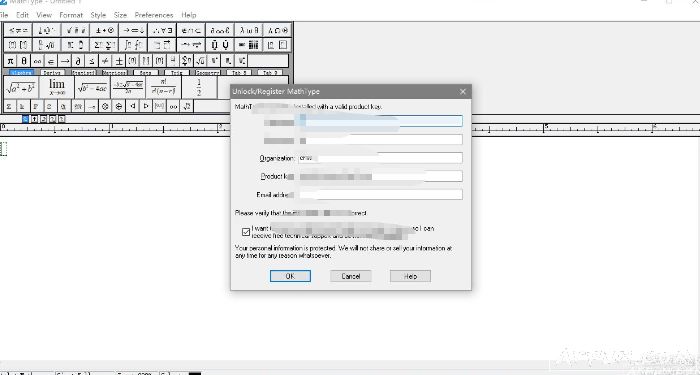This screenshot has width=700, height=375.
Task: Open the Preferences menu
Action: click(154, 15)
